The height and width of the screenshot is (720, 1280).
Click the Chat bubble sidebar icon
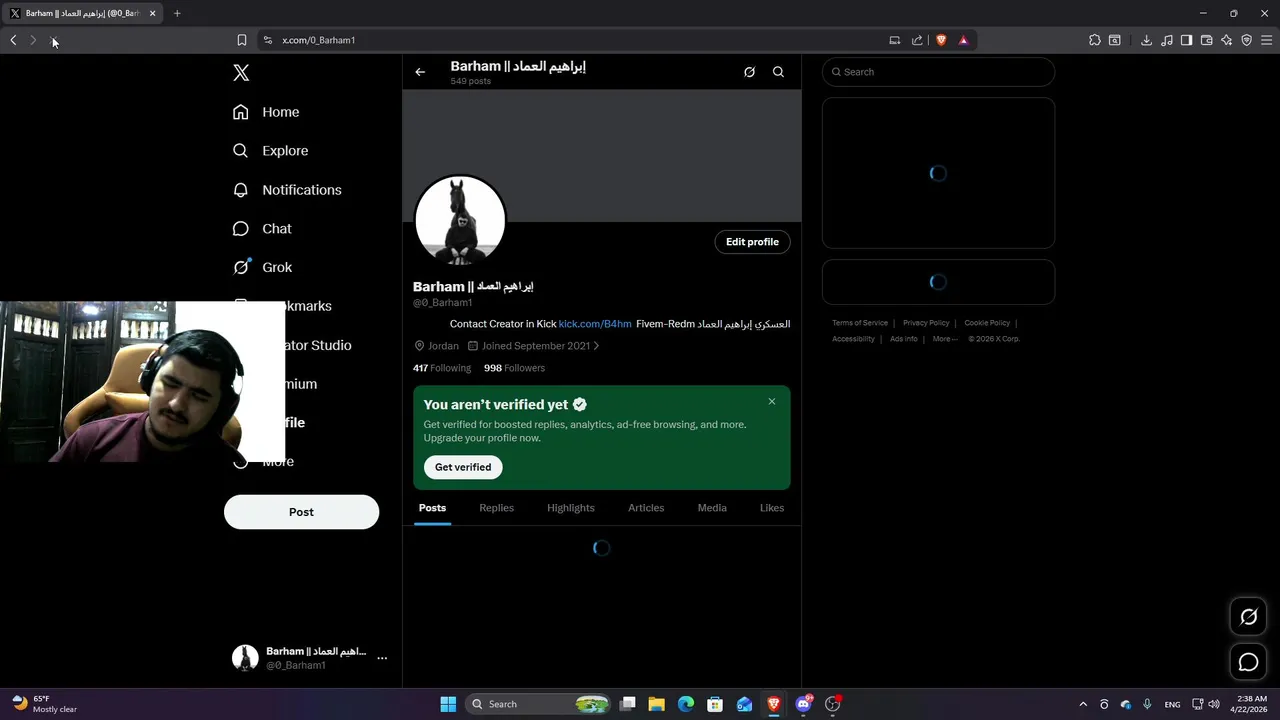point(240,229)
